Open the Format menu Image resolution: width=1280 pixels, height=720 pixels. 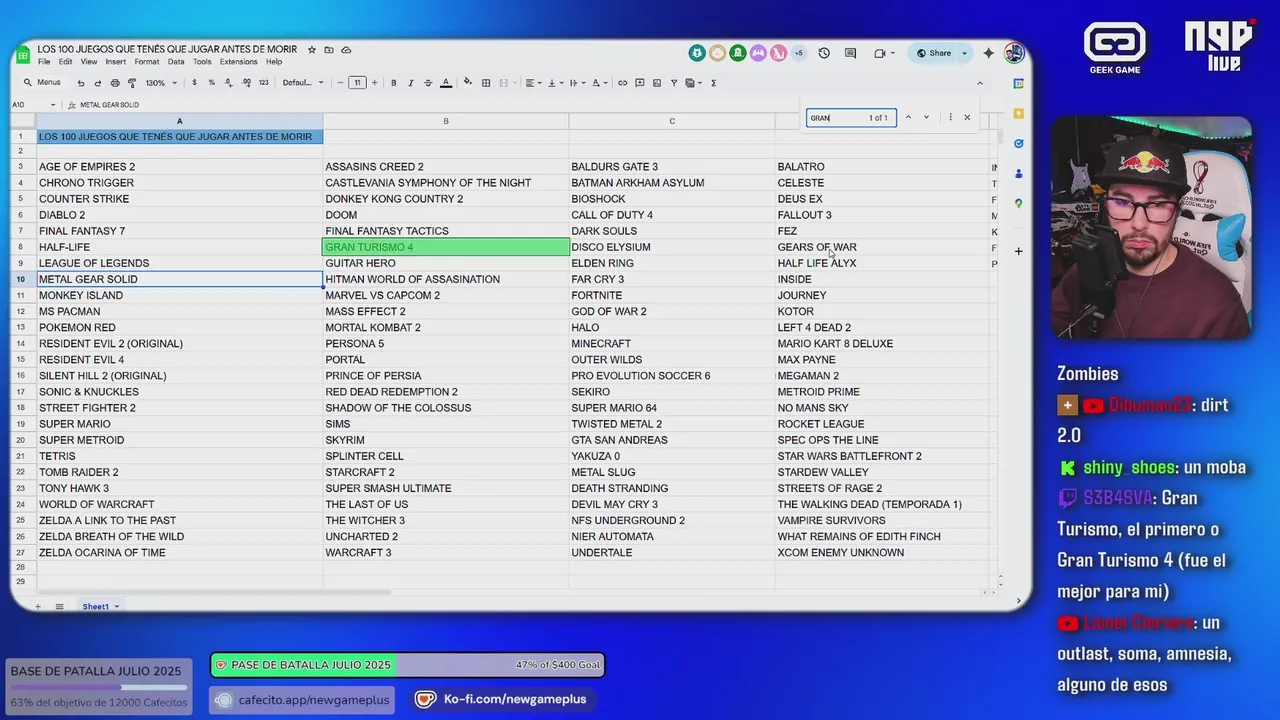[x=147, y=62]
